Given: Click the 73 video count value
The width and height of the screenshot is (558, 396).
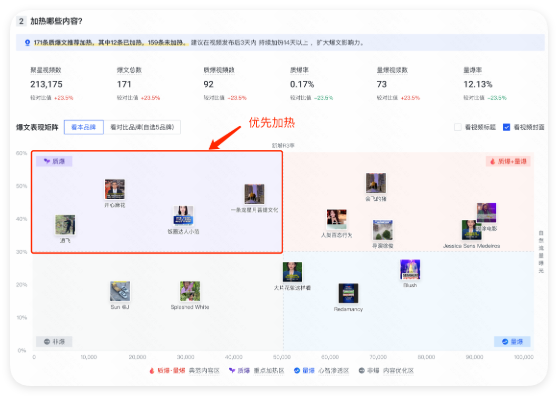Looking at the screenshot, I should pos(381,84).
